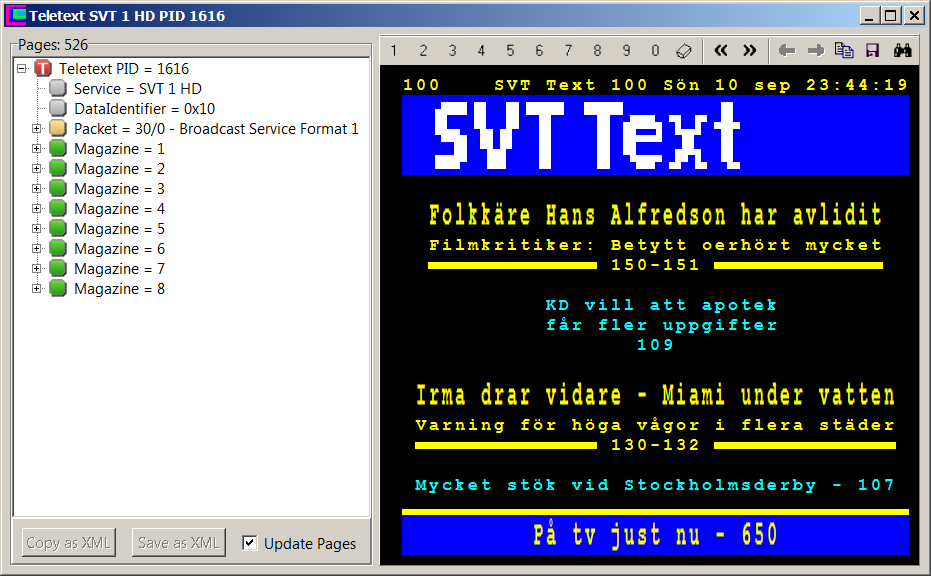The width and height of the screenshot is (931, 576).
Task: Go to next page with double right chevron
Action: click(750, 50)
